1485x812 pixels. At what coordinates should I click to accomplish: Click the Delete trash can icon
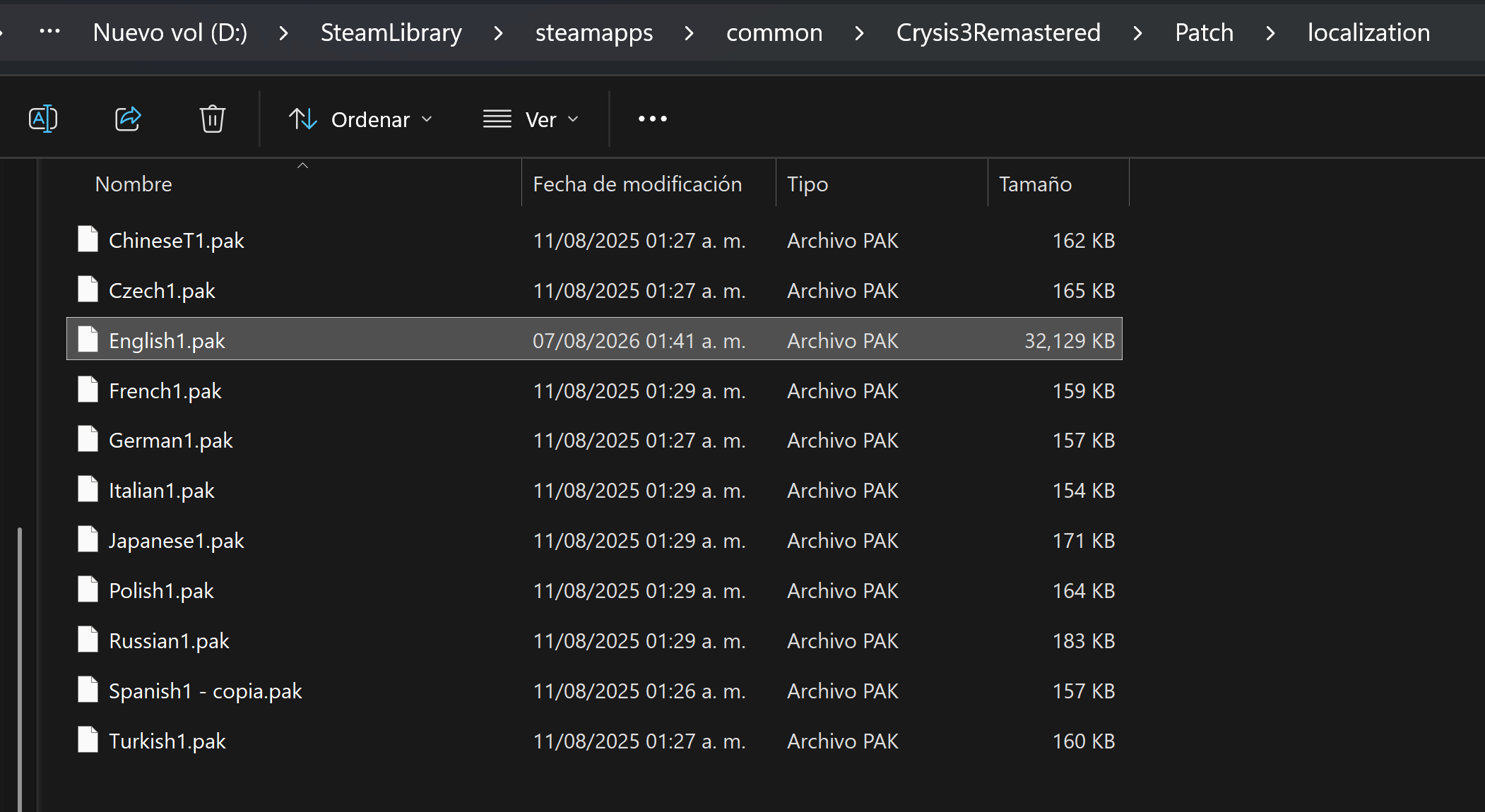click(212, 119)
